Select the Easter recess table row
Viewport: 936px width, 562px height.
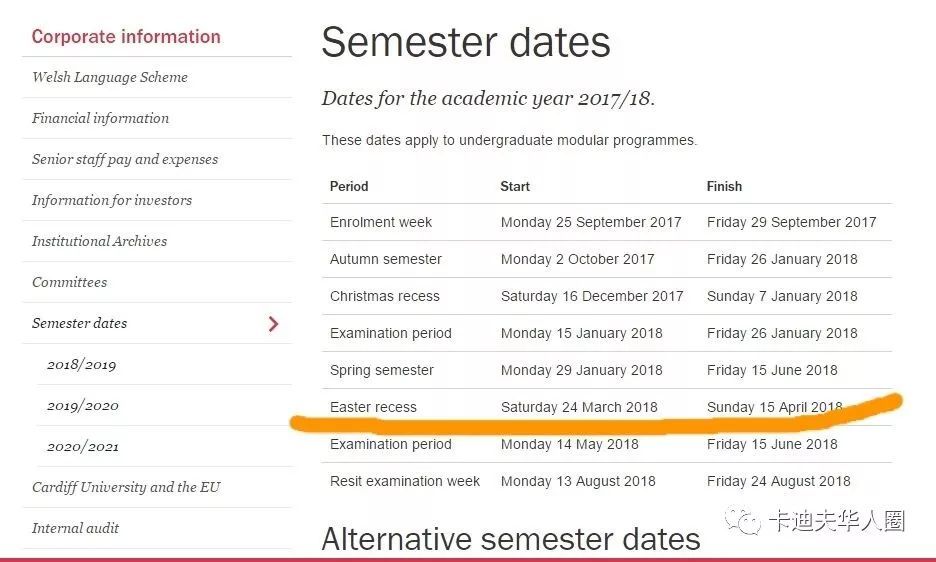[x=606, y=407]
